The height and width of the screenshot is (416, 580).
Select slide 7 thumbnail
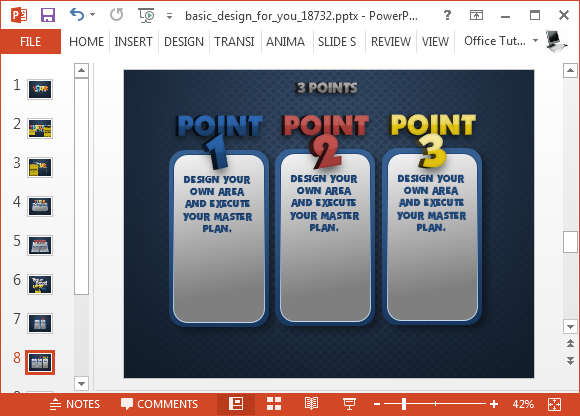coord(40,323)
